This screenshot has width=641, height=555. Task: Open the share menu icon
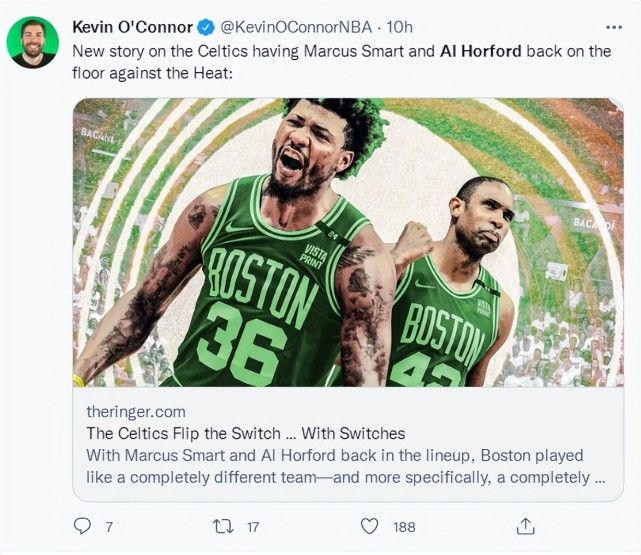(525, 525)
